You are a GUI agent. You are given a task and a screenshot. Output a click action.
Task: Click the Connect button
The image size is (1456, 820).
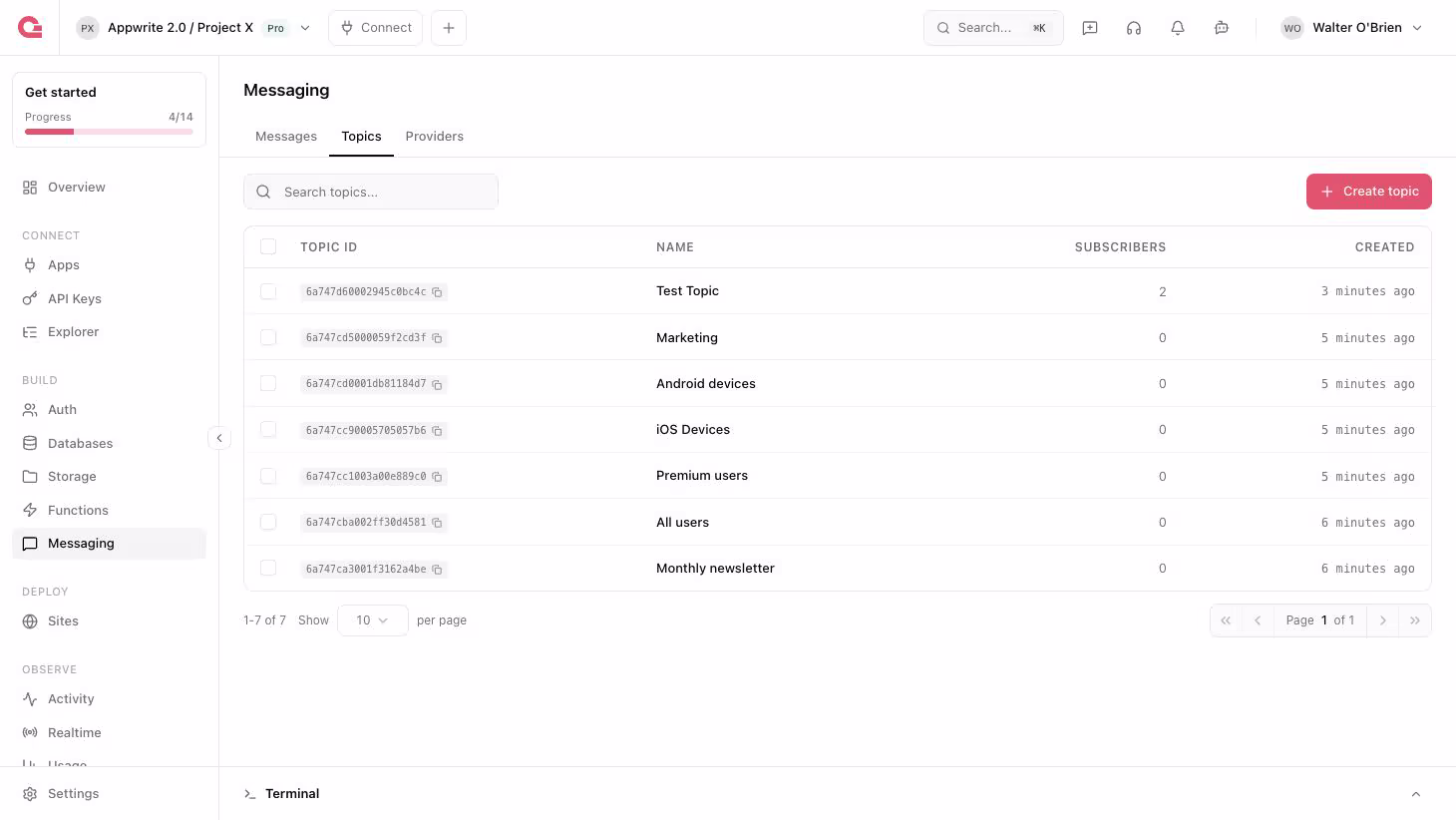tap(375, 28)
